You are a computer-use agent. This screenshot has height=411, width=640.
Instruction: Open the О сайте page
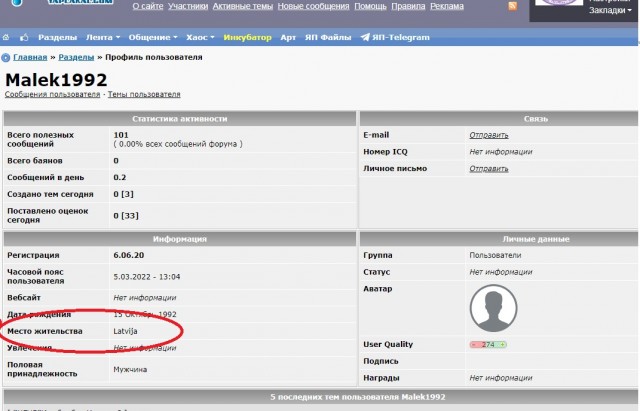tap(148, 6)
